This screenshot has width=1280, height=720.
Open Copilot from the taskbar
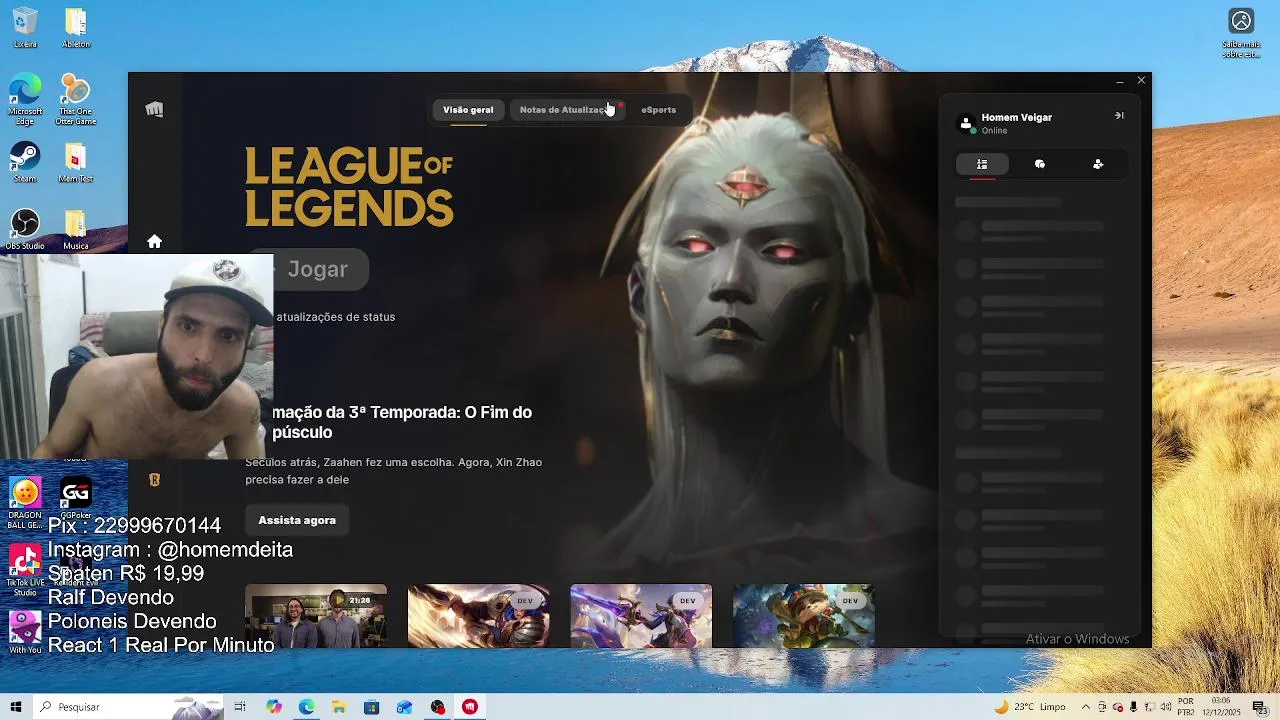click(274, 707)
